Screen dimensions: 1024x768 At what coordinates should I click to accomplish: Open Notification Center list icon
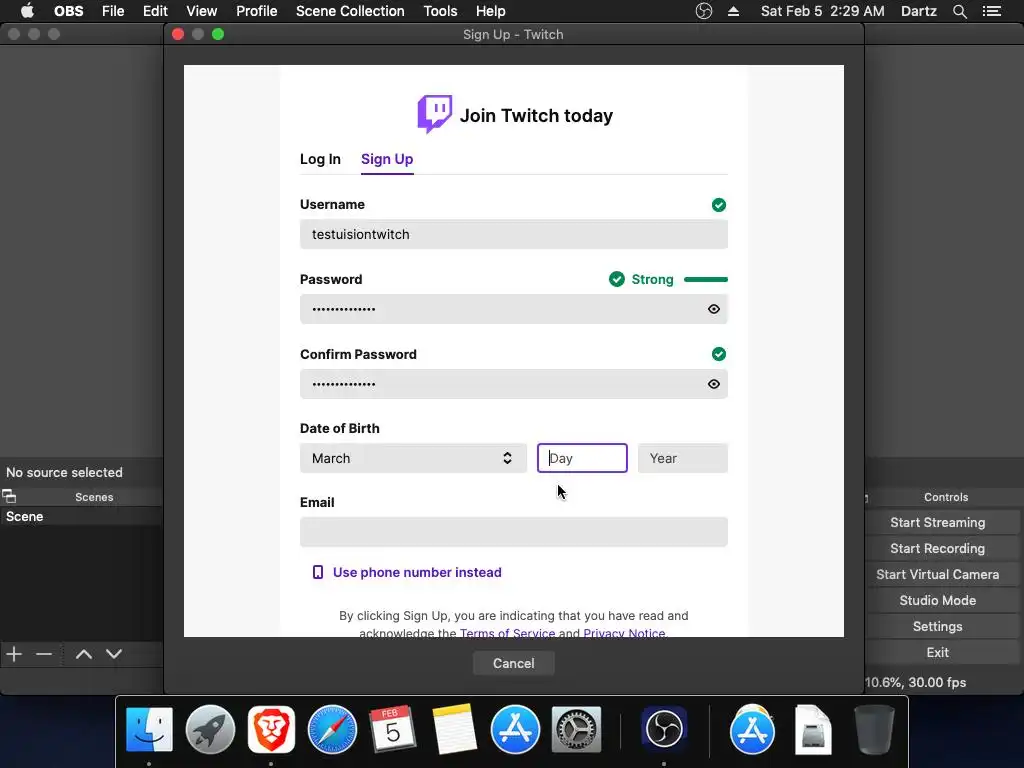(x=991, y=11)
